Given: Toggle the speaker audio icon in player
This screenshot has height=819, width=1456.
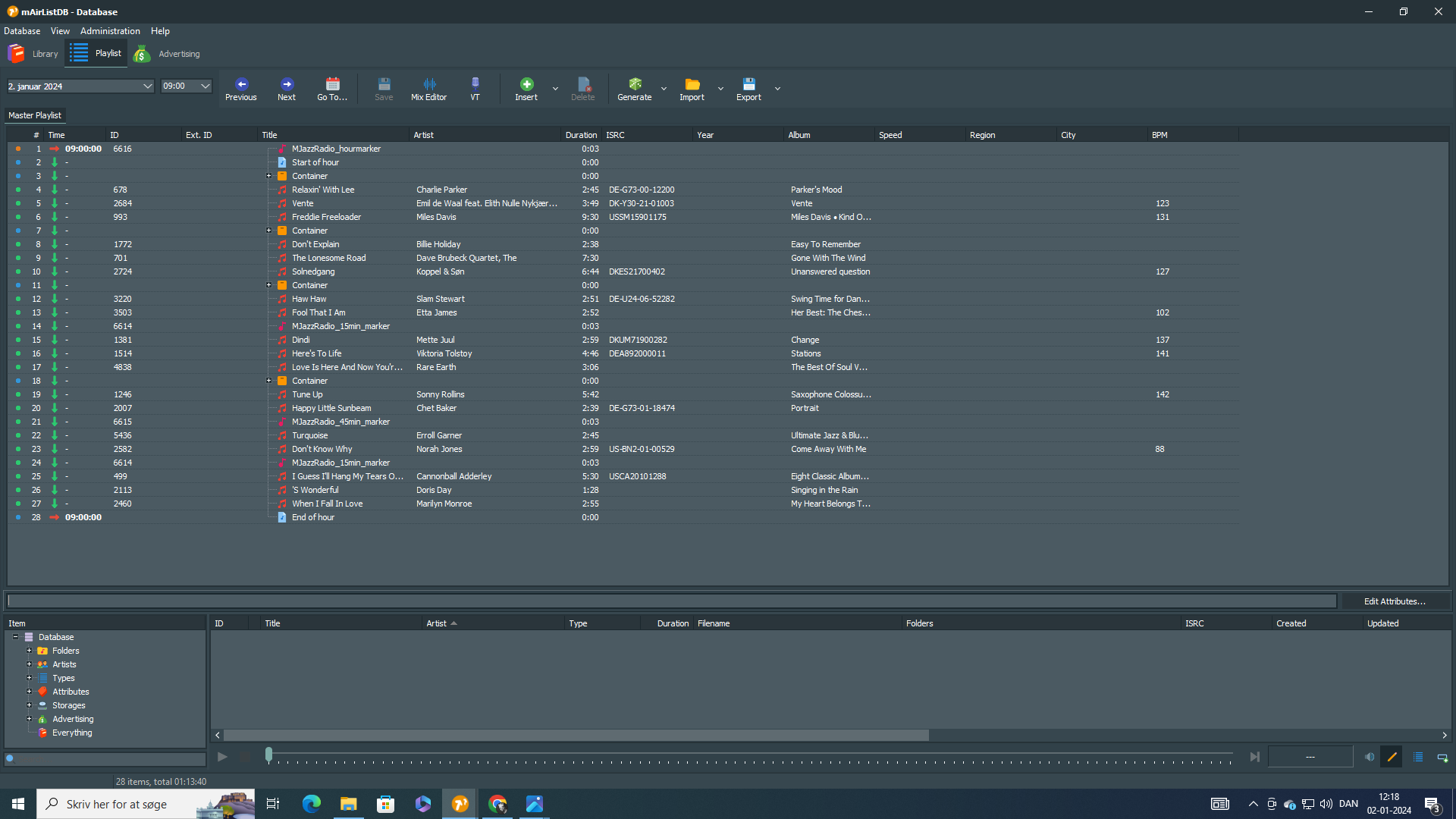Looking at the screenshot, I should 1369,757.
